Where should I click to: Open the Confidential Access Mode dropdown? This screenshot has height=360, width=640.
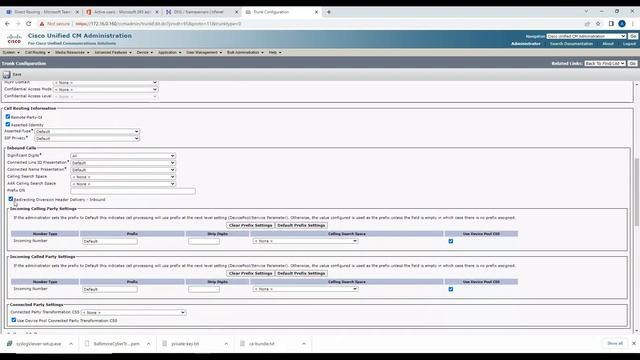pyautogui.click(x=105, y=89)
